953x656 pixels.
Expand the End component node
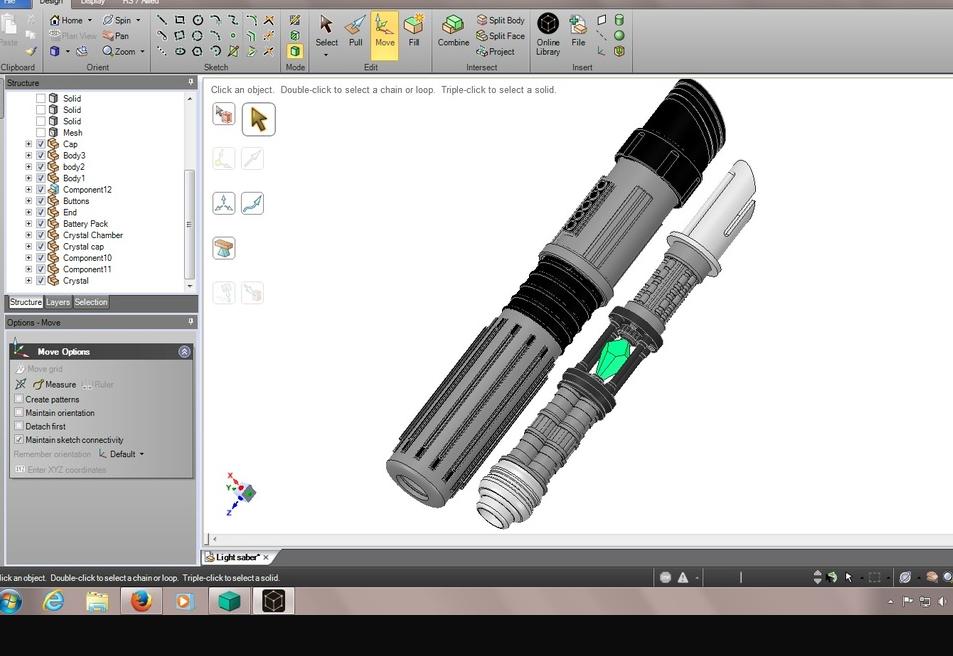click(29, 212)
